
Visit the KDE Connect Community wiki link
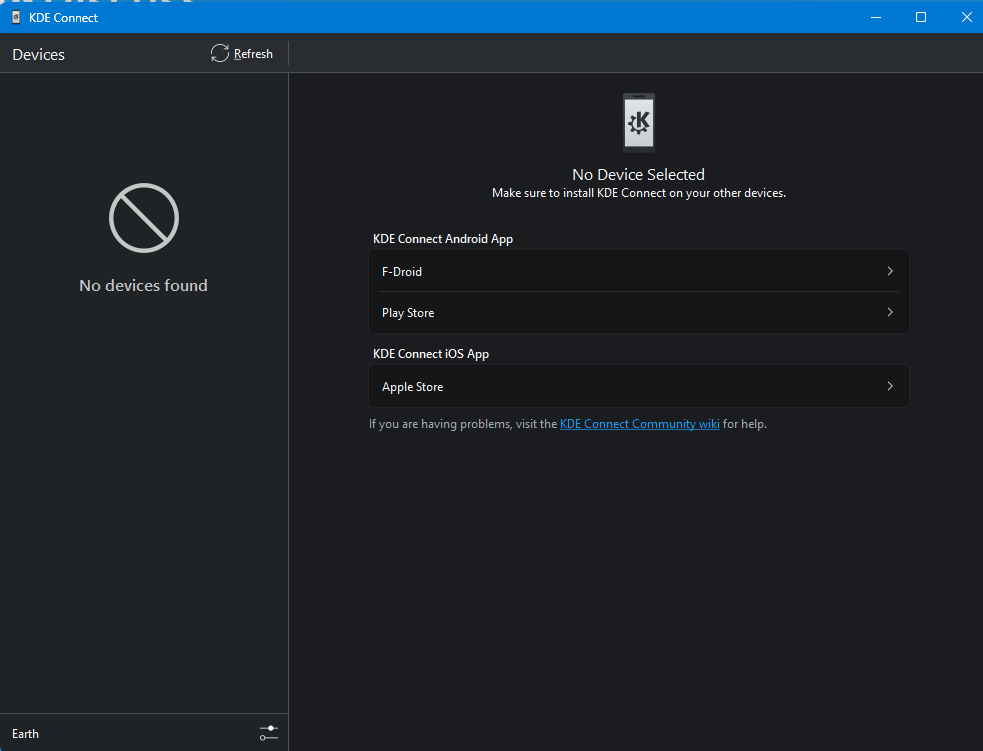point(639,424)
